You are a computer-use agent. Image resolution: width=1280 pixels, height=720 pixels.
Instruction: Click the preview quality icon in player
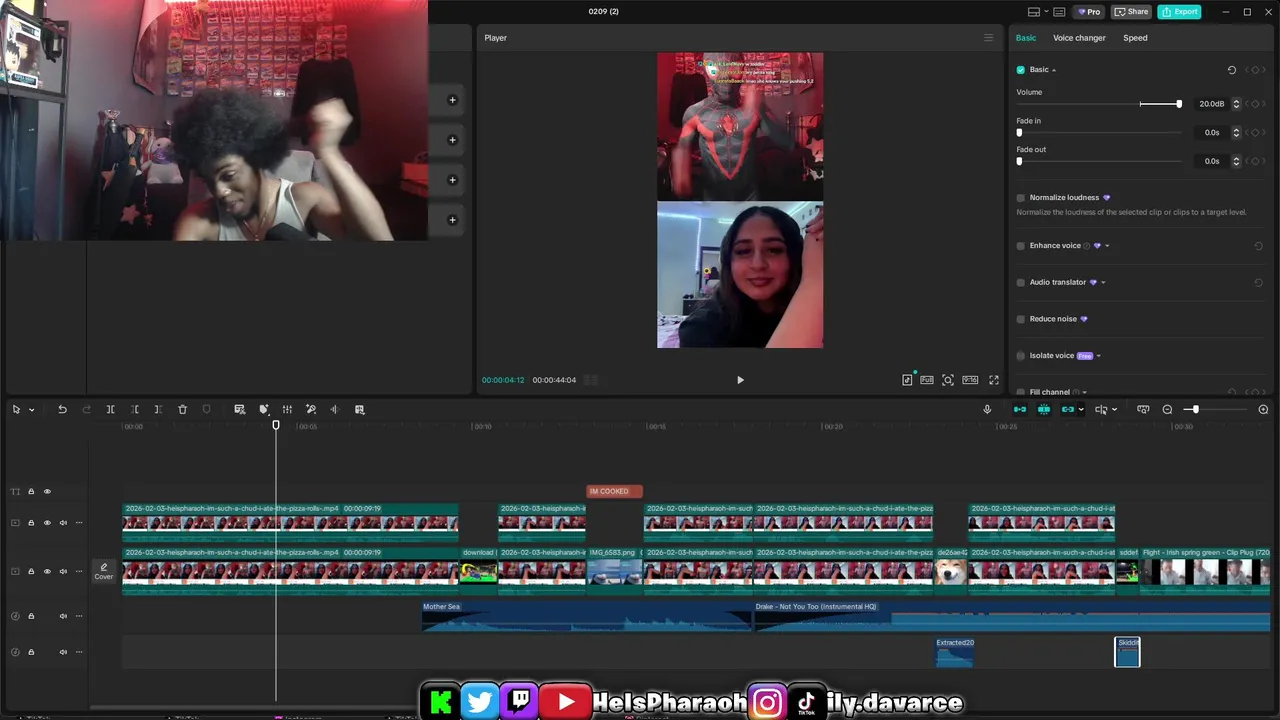[x=927, y=380]
